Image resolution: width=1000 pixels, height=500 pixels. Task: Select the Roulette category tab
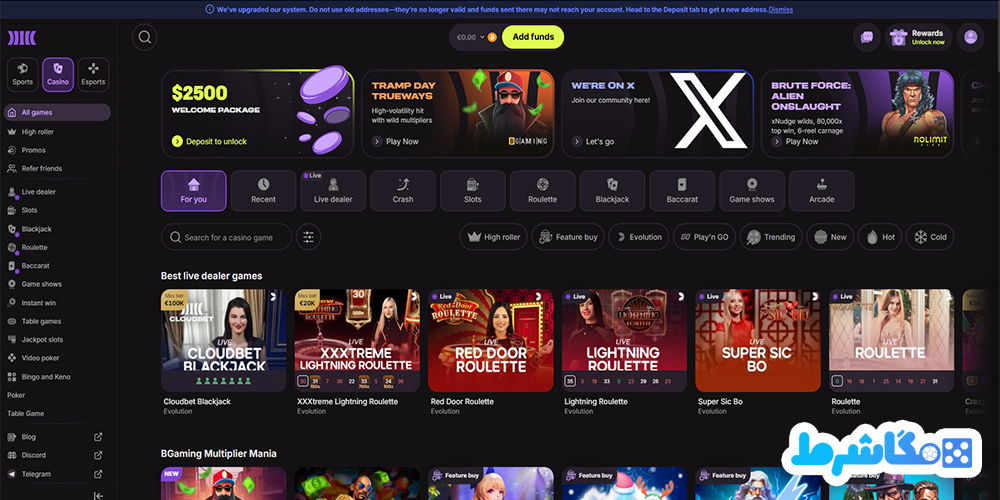(543, 191)
